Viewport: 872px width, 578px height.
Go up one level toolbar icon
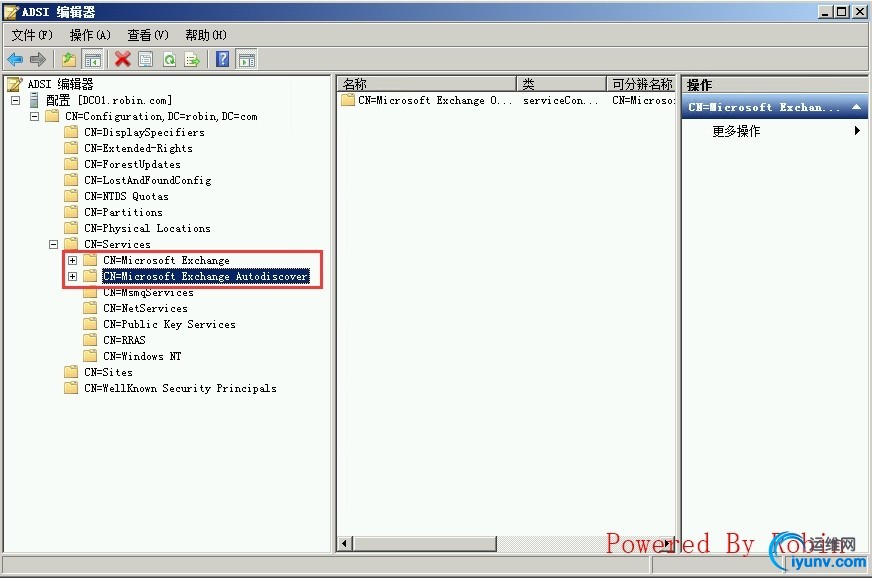click(x=68, y=59)
